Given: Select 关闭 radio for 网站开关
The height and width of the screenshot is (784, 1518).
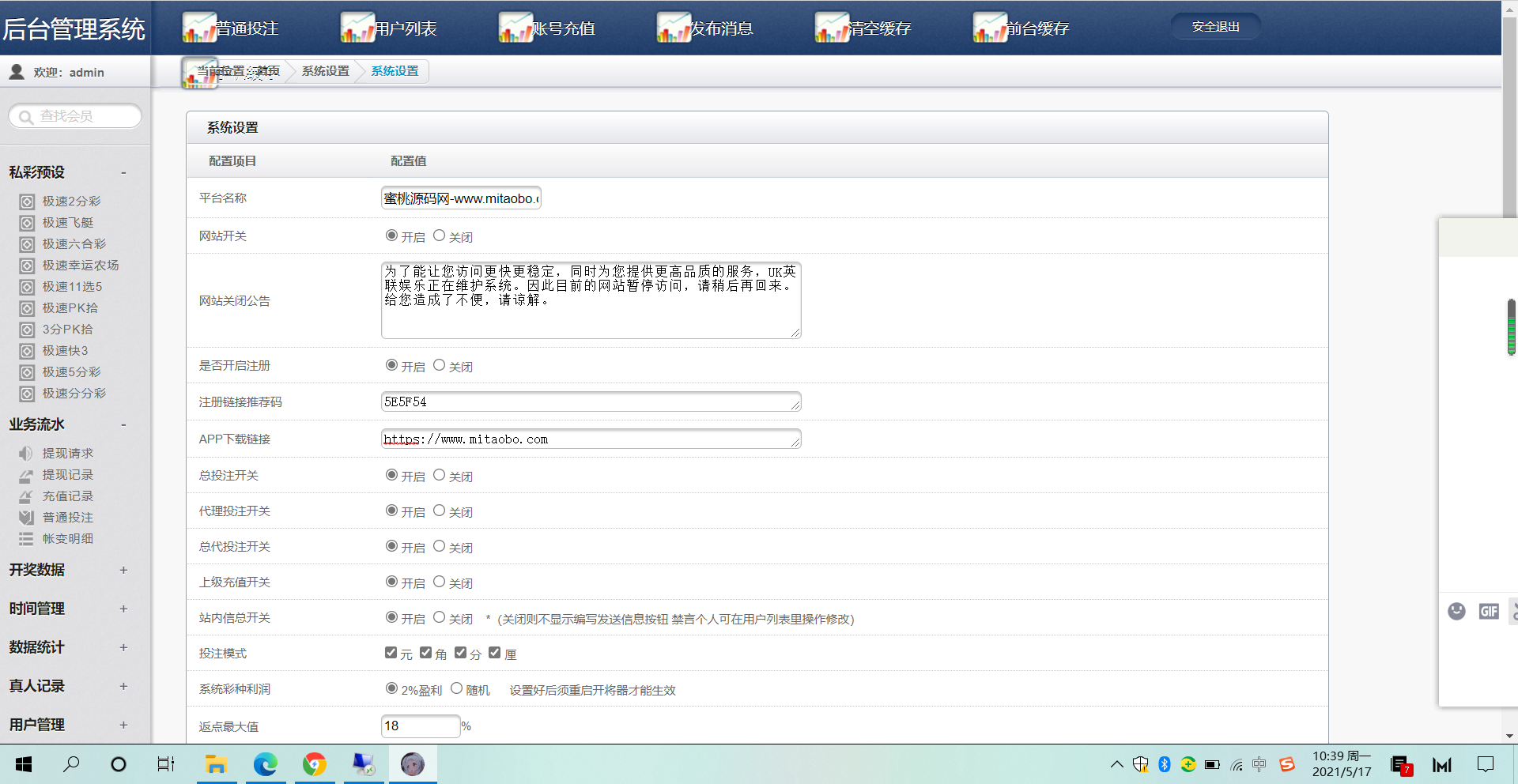Looking at the screenshot, I should pos(439,236).
